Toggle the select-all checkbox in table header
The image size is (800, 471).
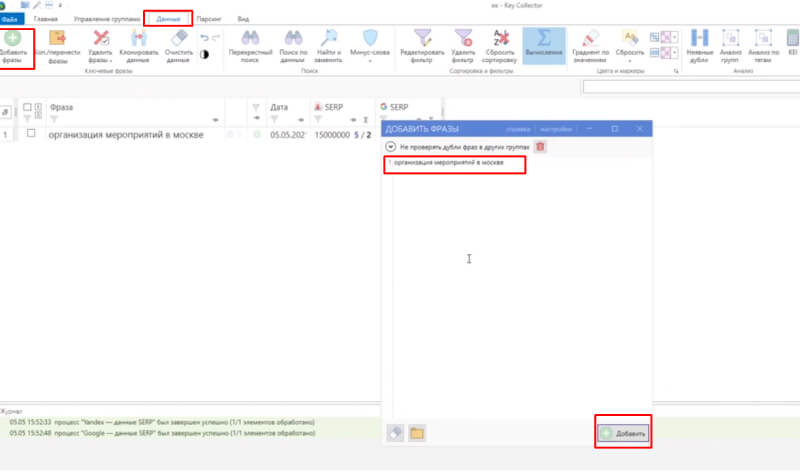click(x=27, y=107)
